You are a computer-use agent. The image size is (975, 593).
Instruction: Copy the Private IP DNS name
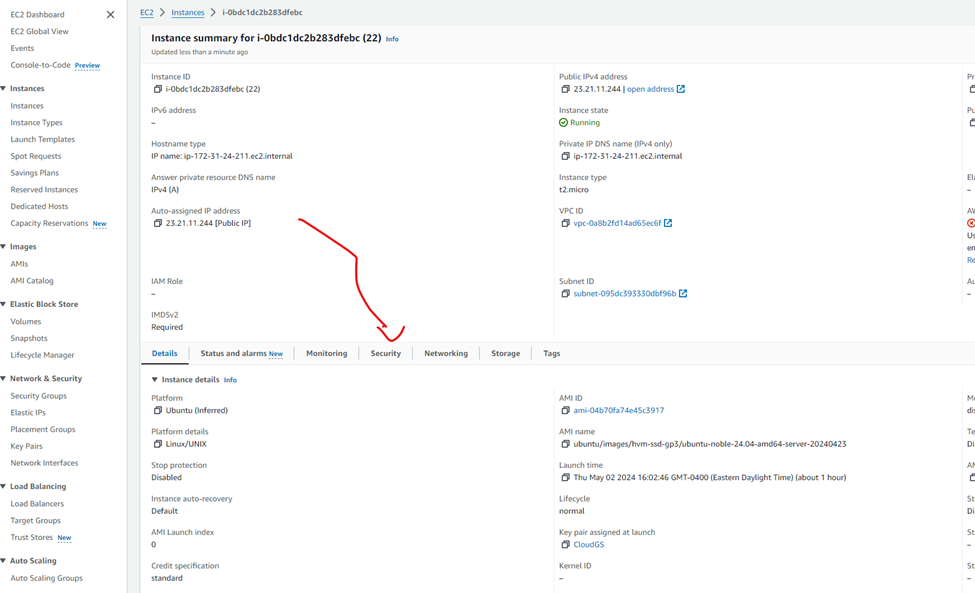pos(565,156)
